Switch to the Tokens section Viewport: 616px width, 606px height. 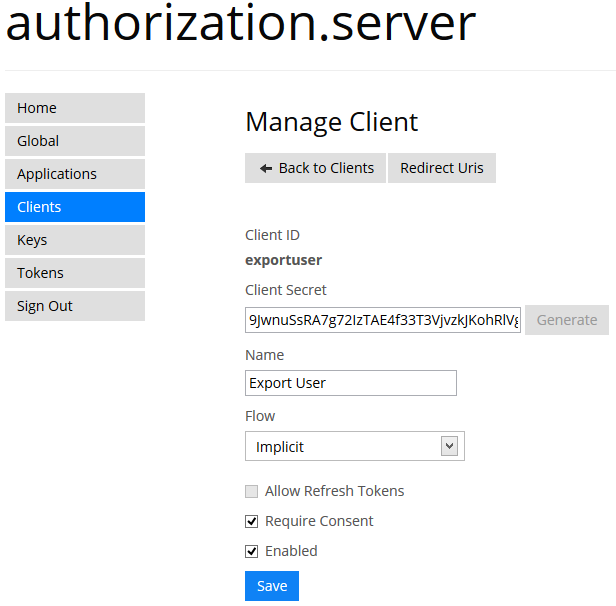[x=75, y=273]
